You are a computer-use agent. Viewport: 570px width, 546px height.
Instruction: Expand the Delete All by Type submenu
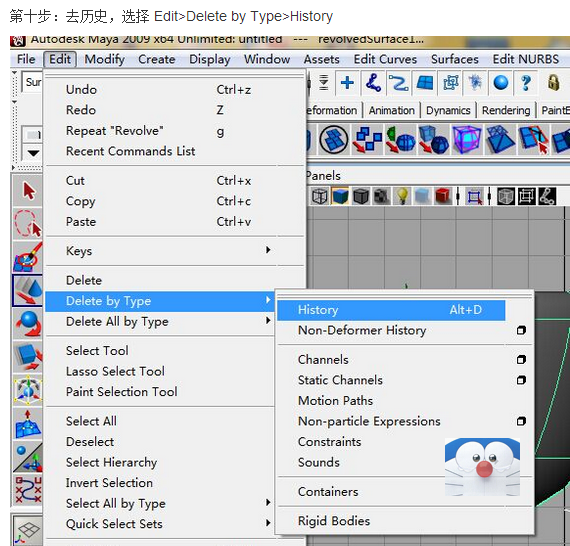[268, 320]
